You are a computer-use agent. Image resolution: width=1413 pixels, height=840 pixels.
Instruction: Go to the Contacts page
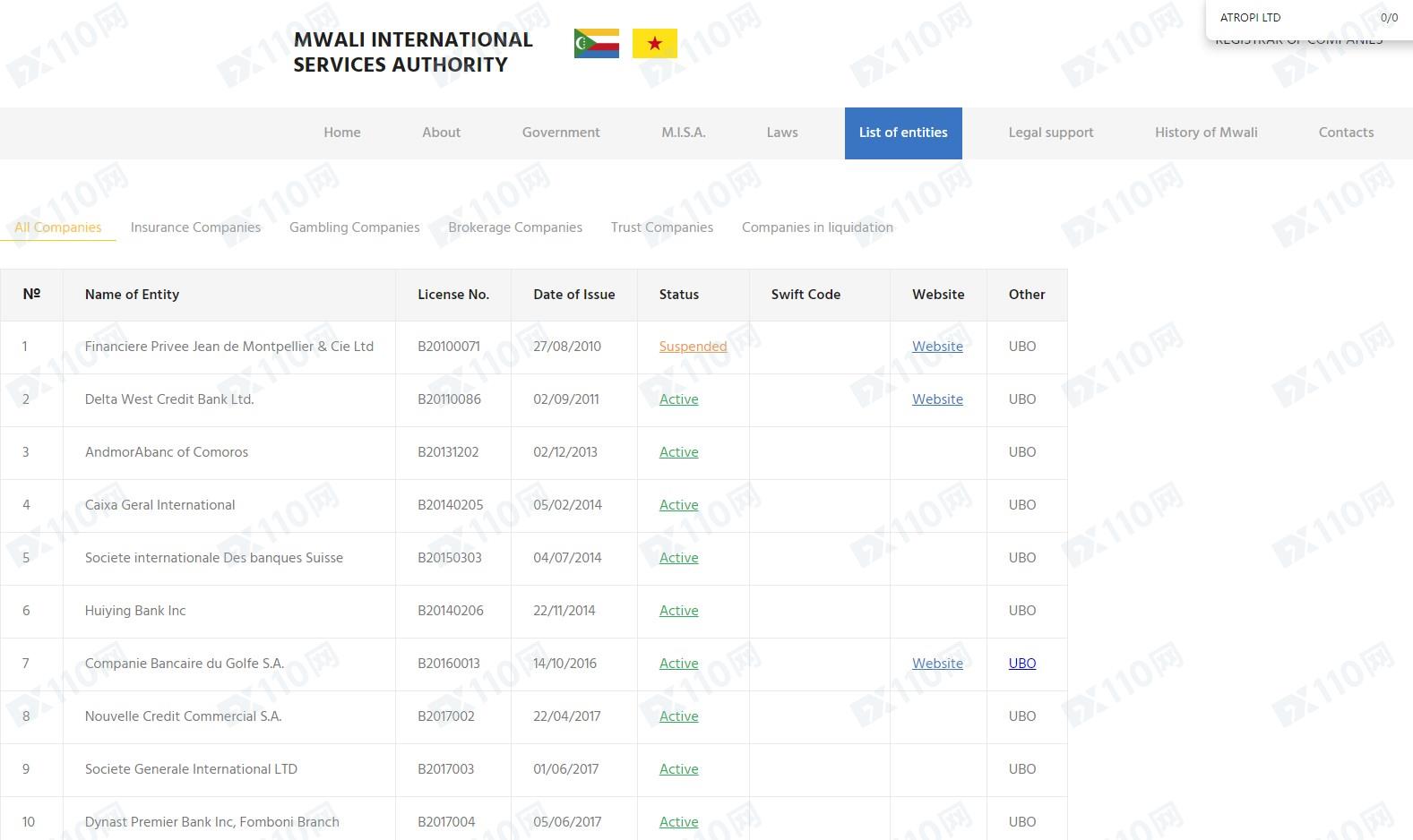click(1346, 133)
